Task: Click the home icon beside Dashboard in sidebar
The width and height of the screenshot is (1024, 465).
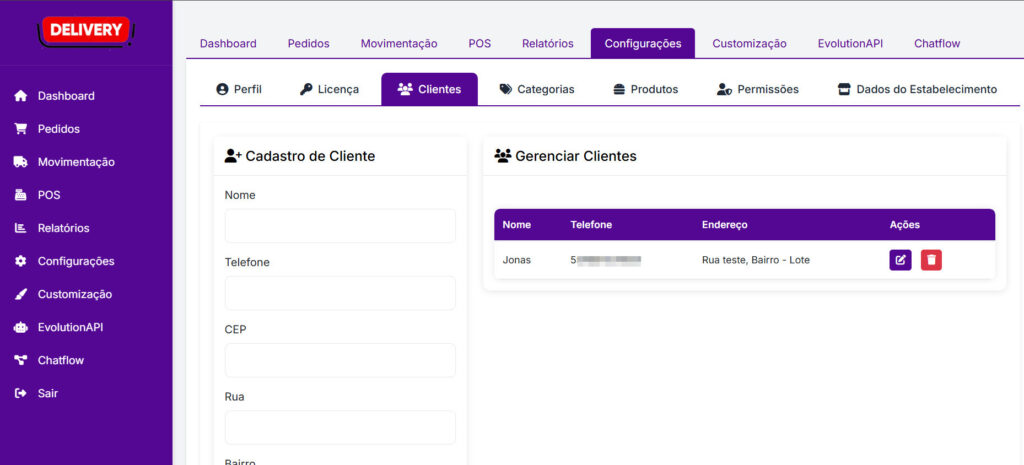Action: click(x=21, y=96)
